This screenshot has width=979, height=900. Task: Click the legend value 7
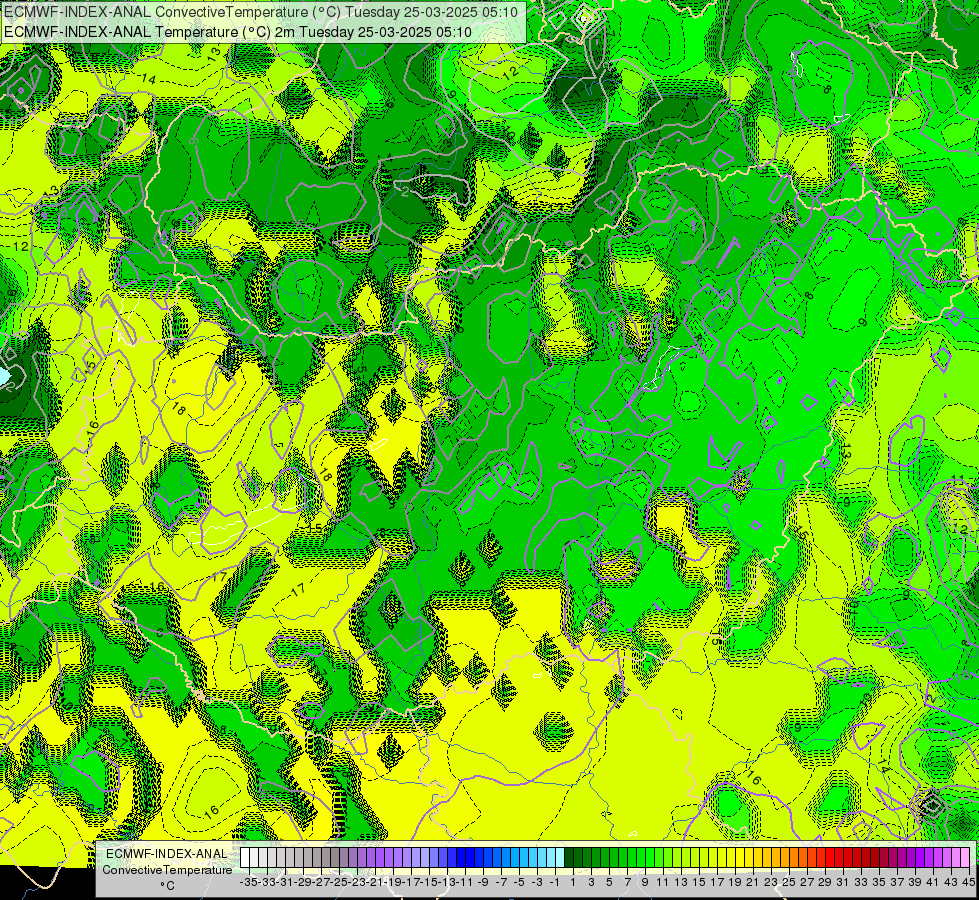pyautogui.click(x=627, y=882)
